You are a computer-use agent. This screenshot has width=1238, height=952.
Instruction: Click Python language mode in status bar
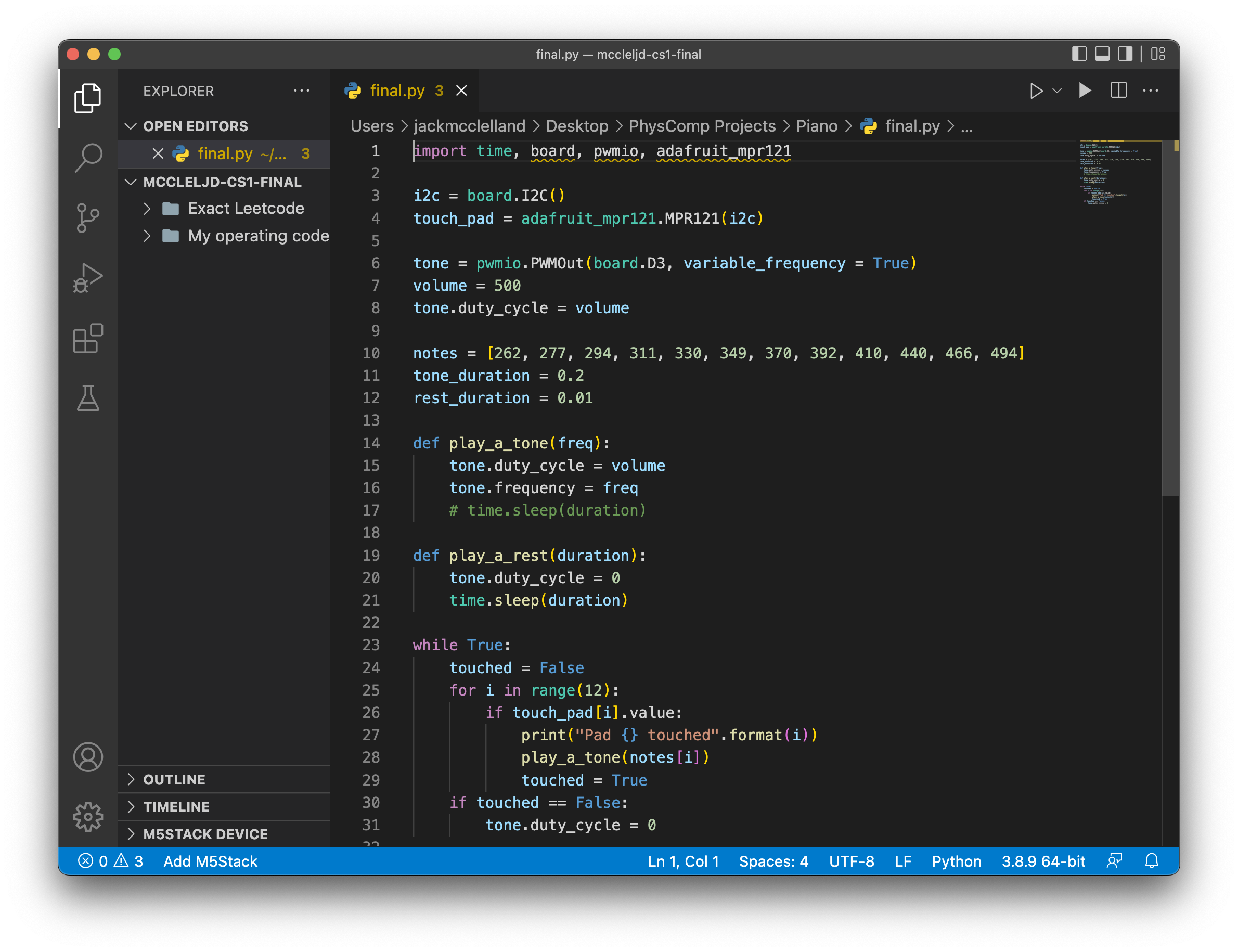(956, 861)
